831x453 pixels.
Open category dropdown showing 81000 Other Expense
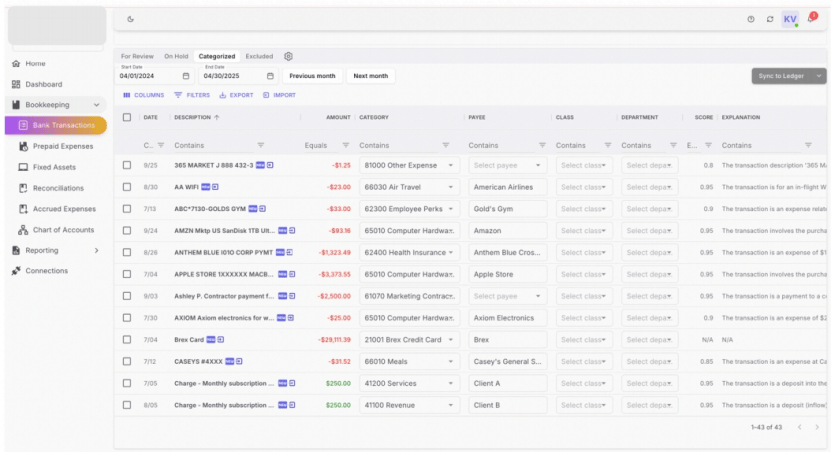click(x=409, y=165)
